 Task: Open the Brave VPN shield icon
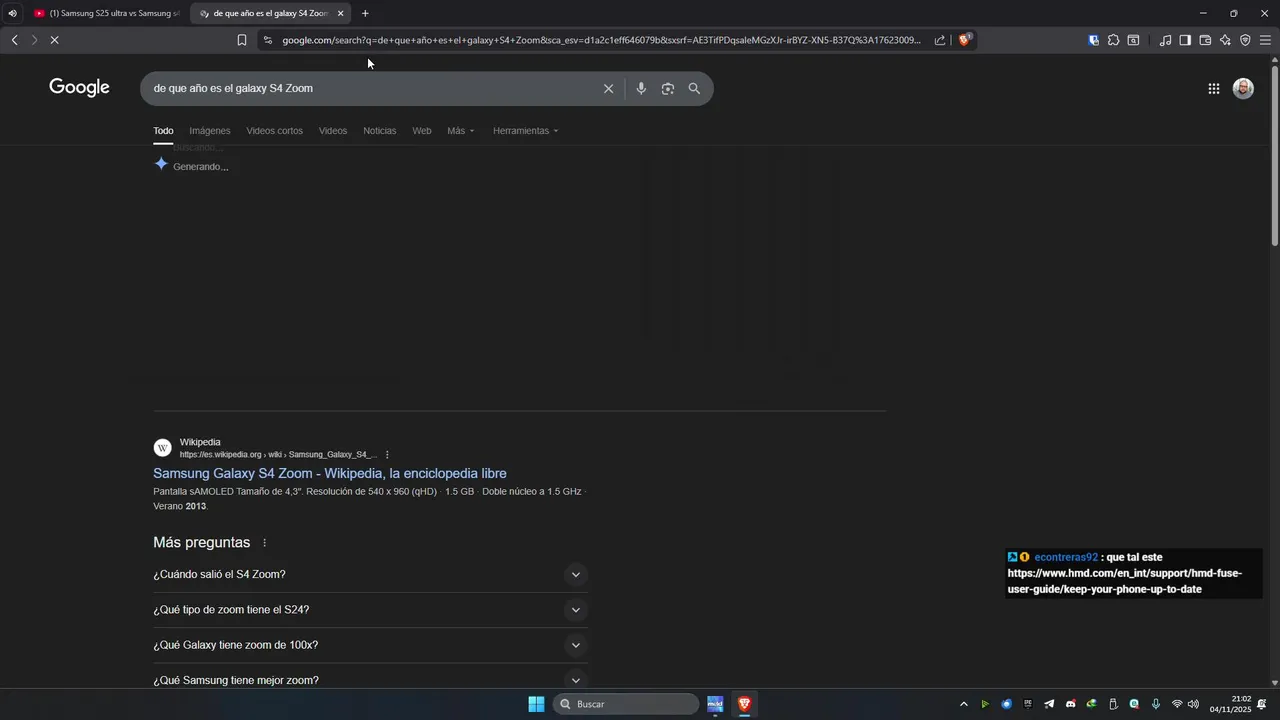coord(1245,40)
